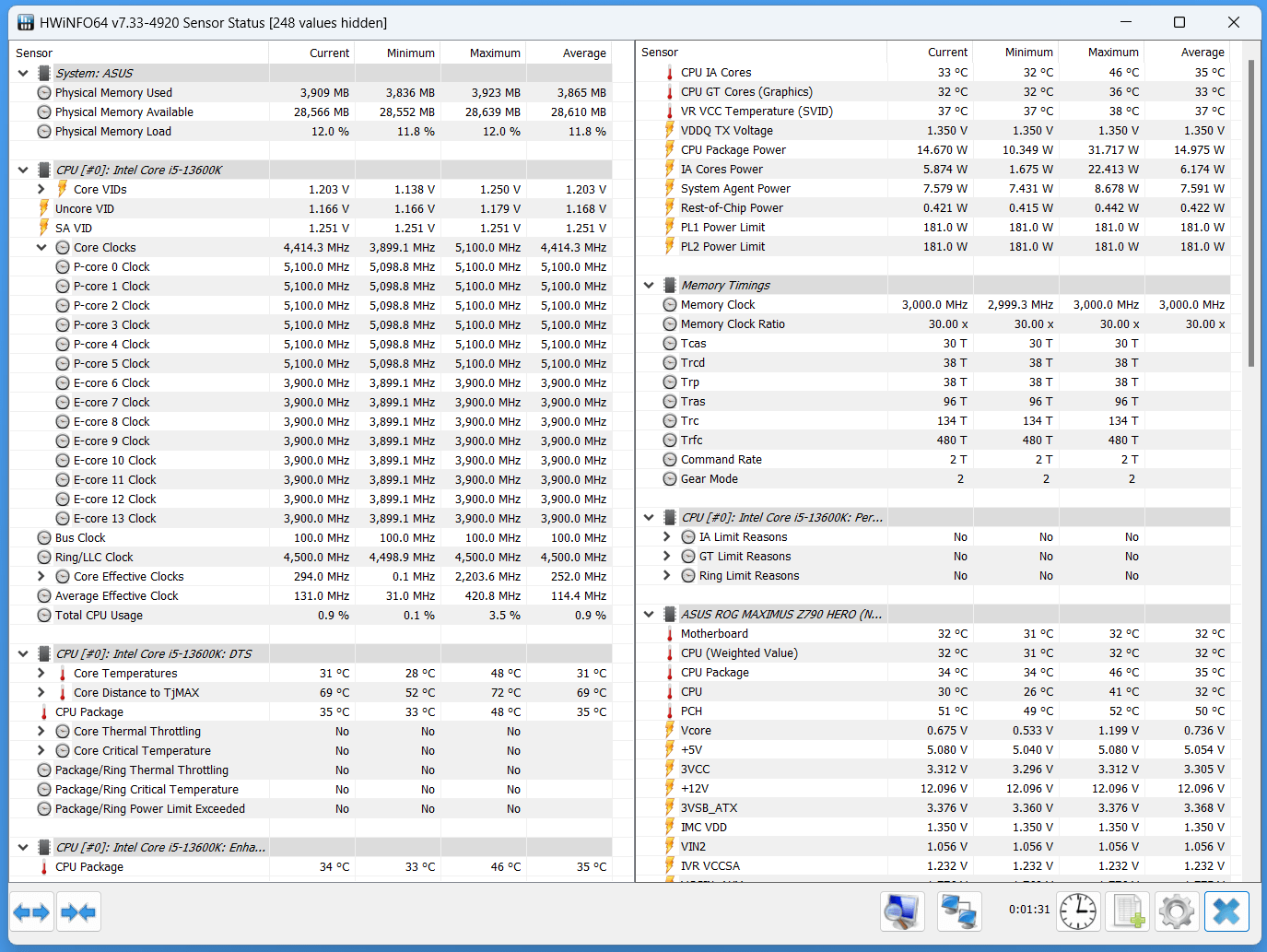1267x952 pixels.
Task: Collapse the Core Clocks row
Action: pyautogui.click(x=41, y=247)
